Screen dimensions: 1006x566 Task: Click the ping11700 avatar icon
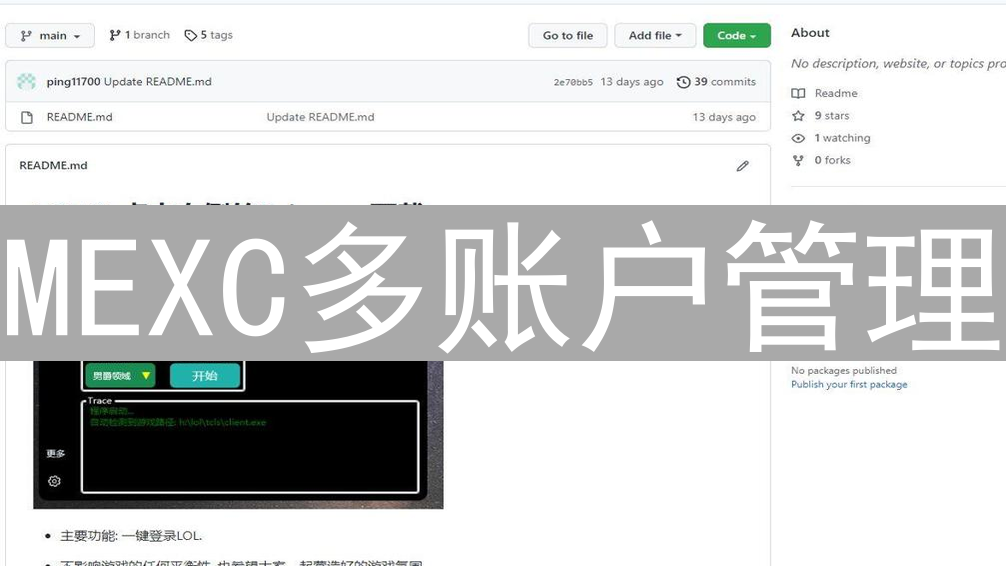26,81
